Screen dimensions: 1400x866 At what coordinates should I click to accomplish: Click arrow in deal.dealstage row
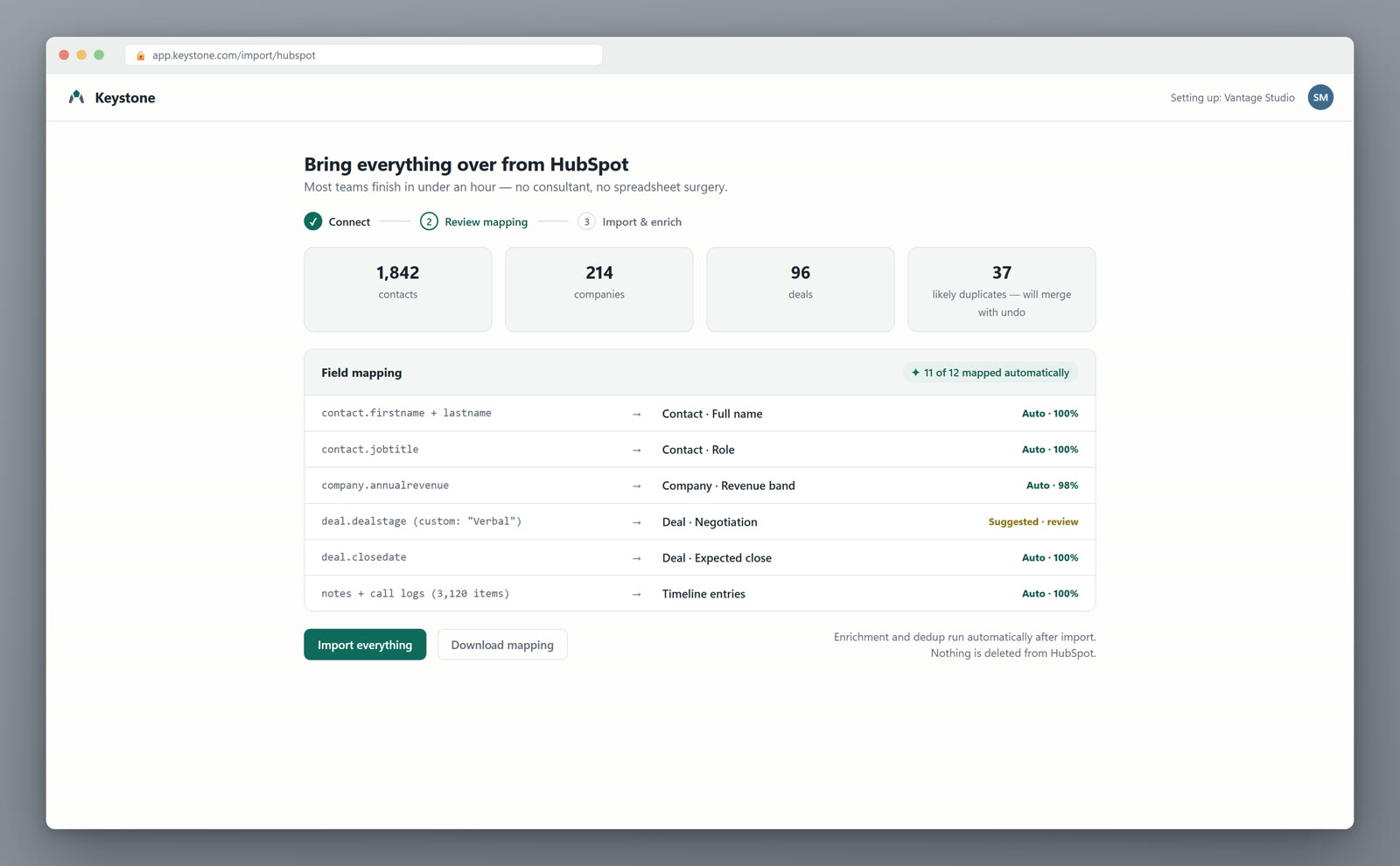(x=637, y=522)
